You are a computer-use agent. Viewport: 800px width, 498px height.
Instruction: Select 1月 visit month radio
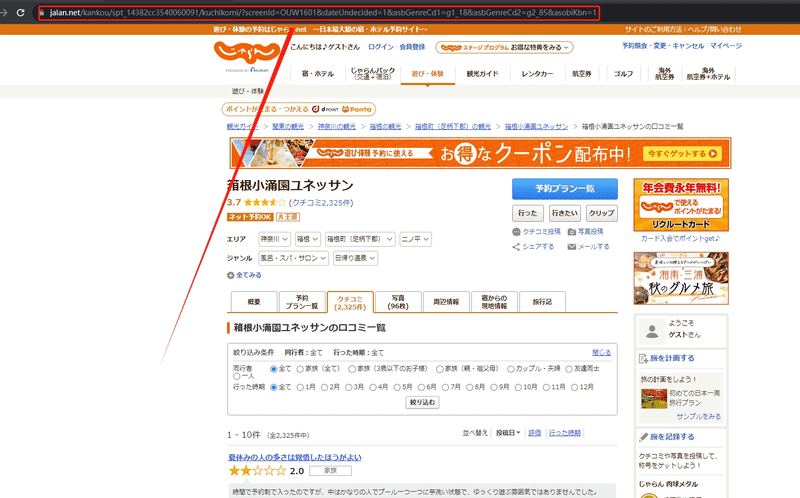point(300,388)
